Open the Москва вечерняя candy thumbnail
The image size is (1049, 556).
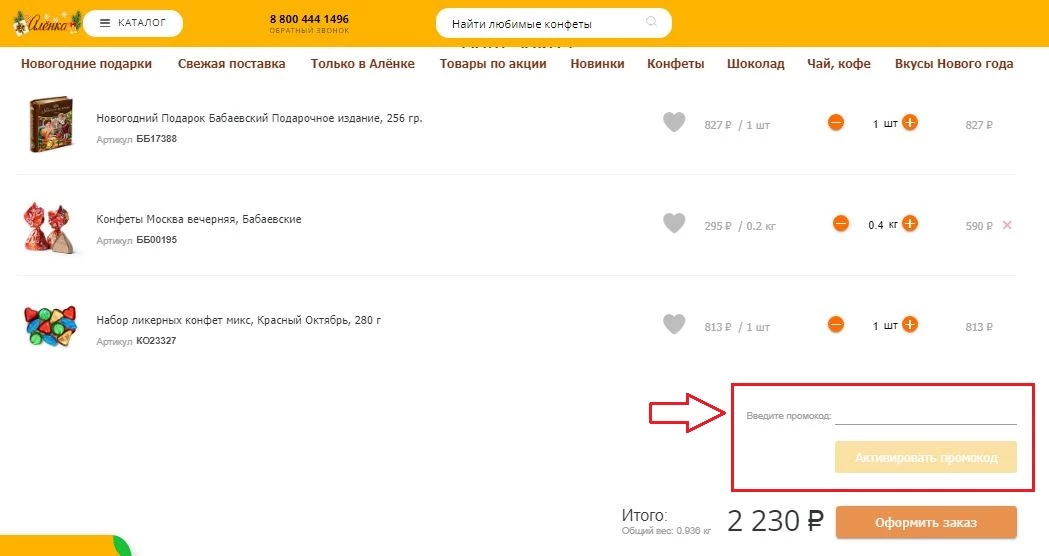click(50, 227)
